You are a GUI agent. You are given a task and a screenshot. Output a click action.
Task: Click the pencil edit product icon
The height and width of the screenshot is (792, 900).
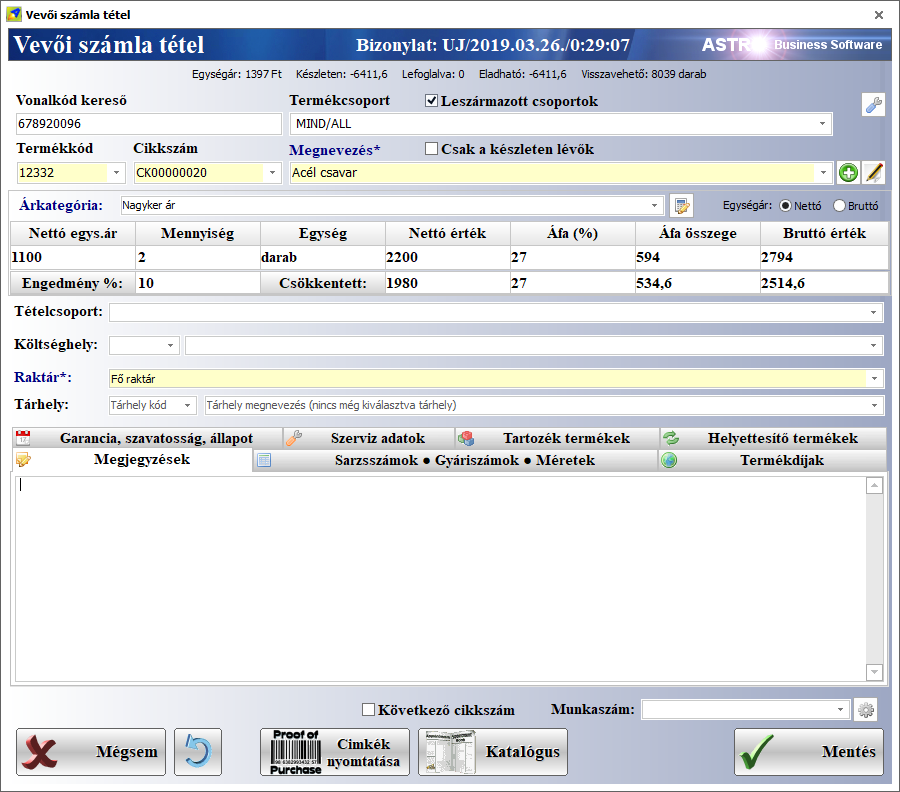874,173
